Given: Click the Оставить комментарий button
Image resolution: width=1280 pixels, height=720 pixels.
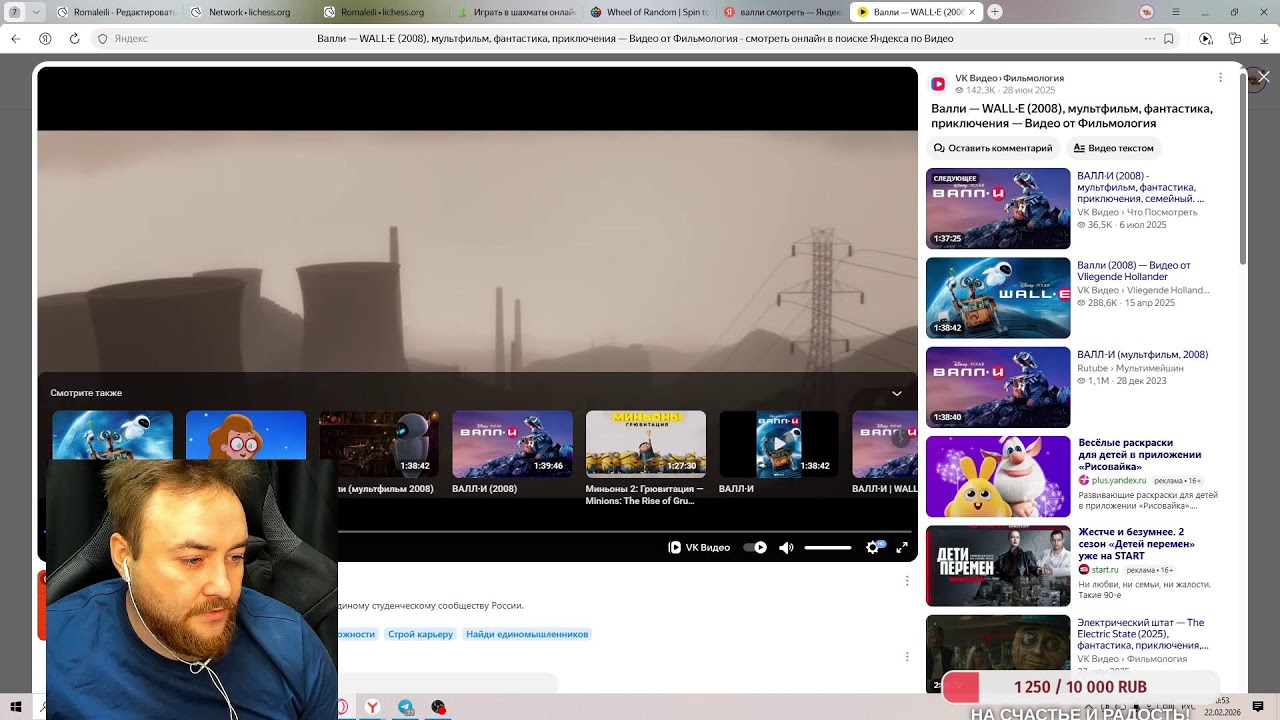Looking at the screenshot, I should [992, 148].
